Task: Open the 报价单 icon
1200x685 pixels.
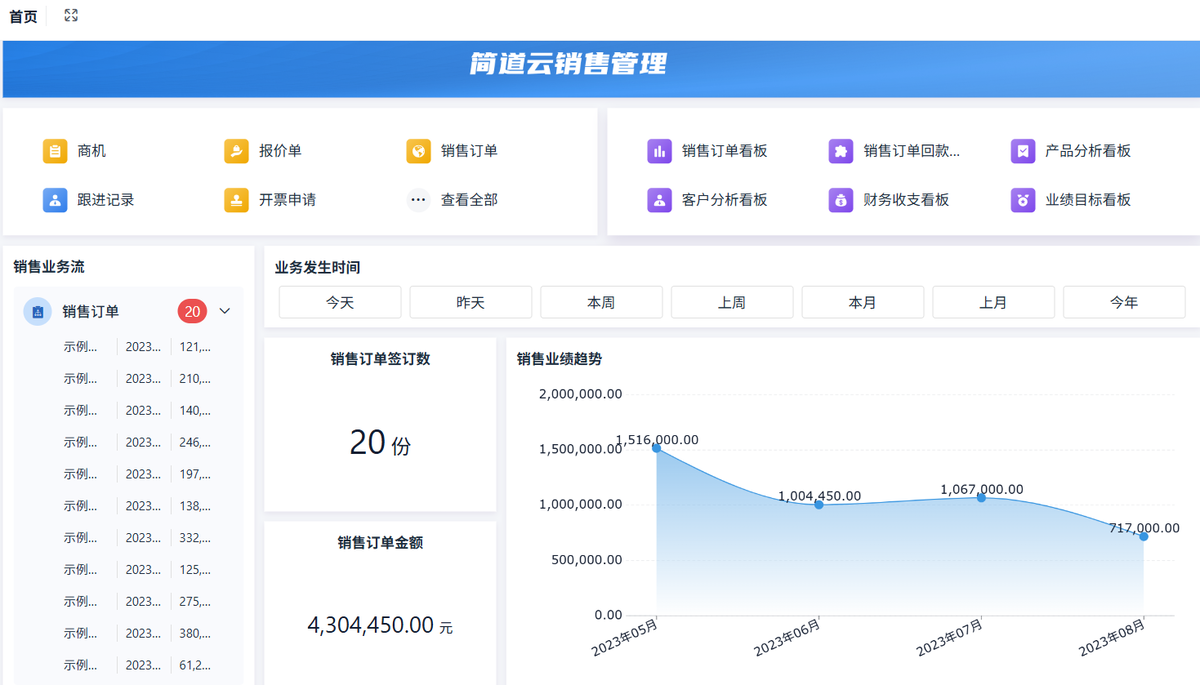Action: tap(236, 151)
